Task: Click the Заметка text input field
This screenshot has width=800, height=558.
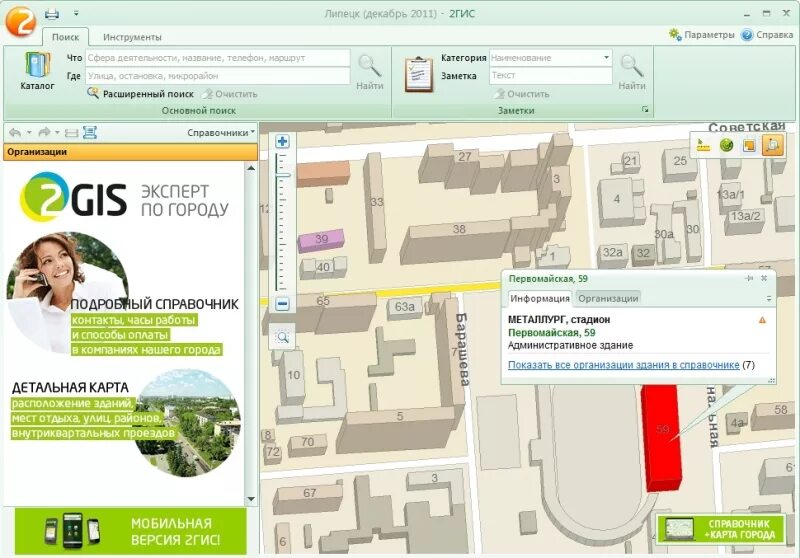Action: pyautogui.click(x=550, y=75)
